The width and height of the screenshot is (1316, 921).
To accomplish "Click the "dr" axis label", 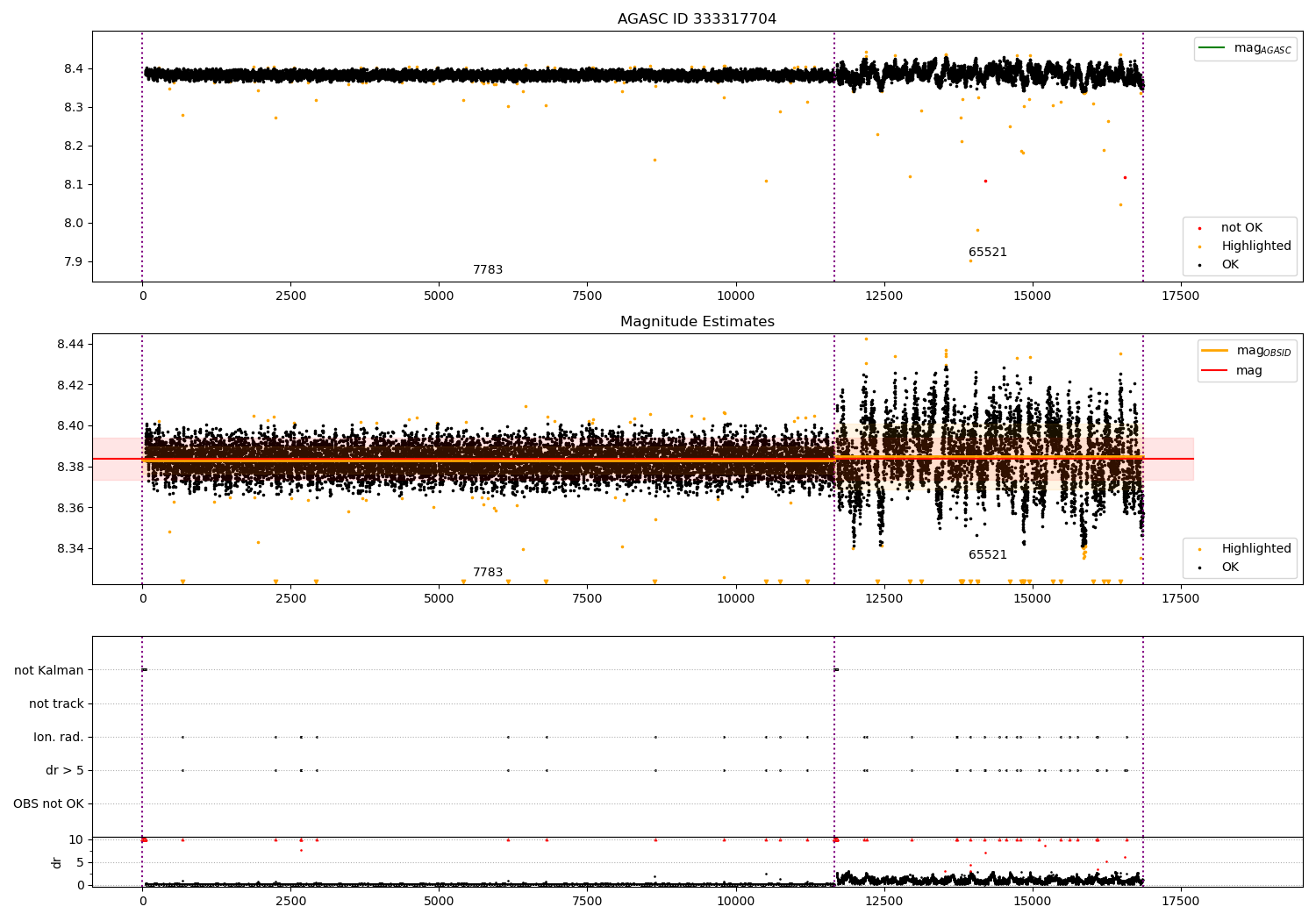I will [x=57, y=862].
